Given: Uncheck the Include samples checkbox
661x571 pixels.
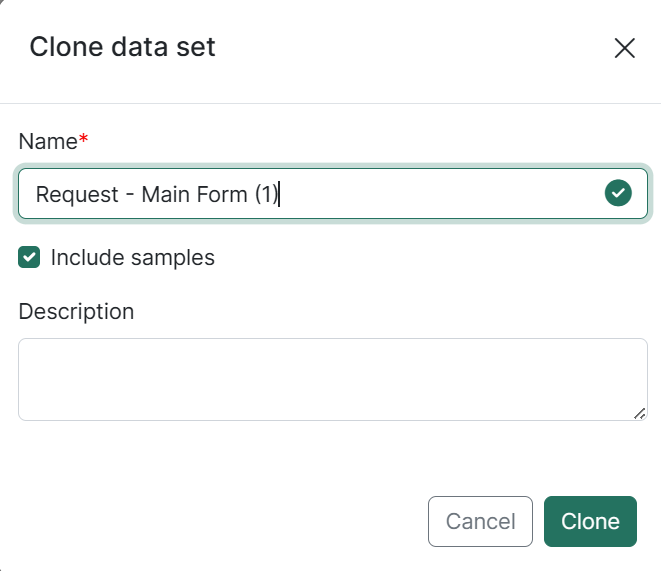Looking at the screenshot, I should tap(29, 257).
